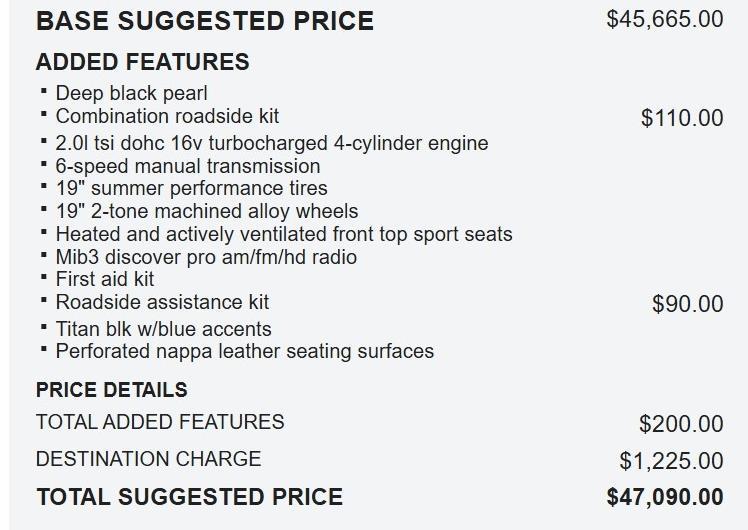Click the $45,665.00 base price amount
This screenshot has height=530, width=748.
pos(664,19)
